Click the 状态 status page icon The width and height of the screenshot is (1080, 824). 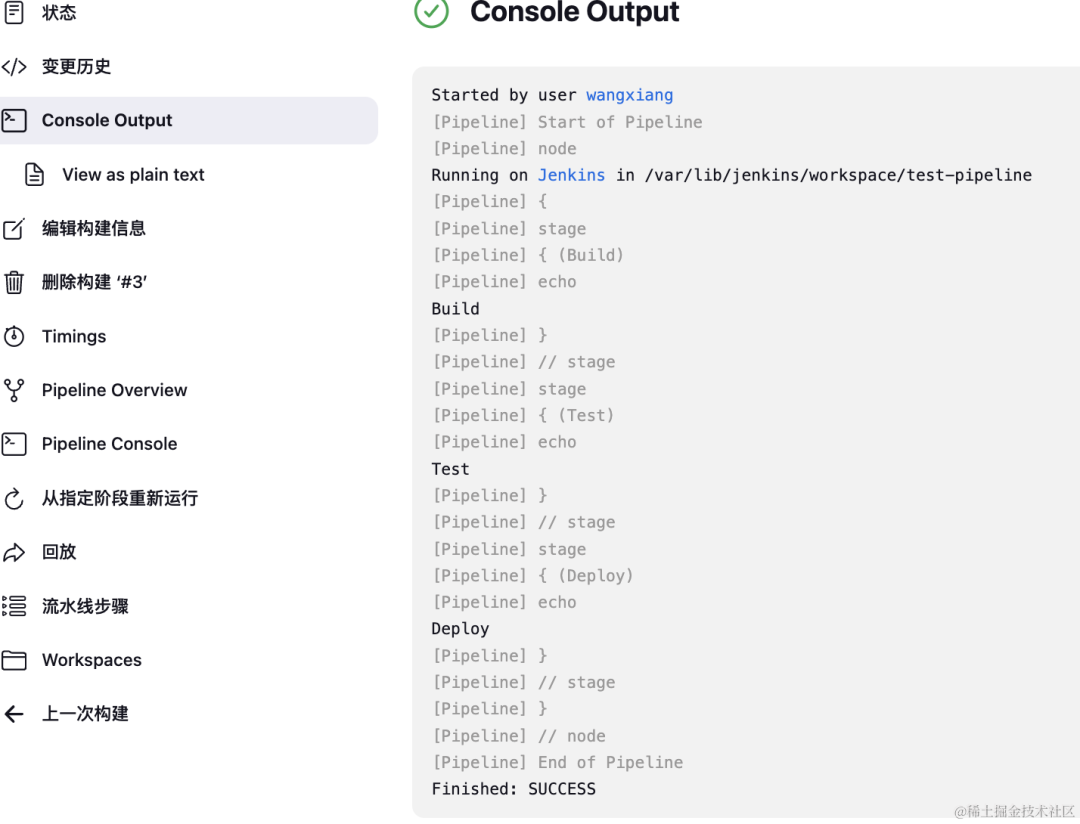[14, 12]
